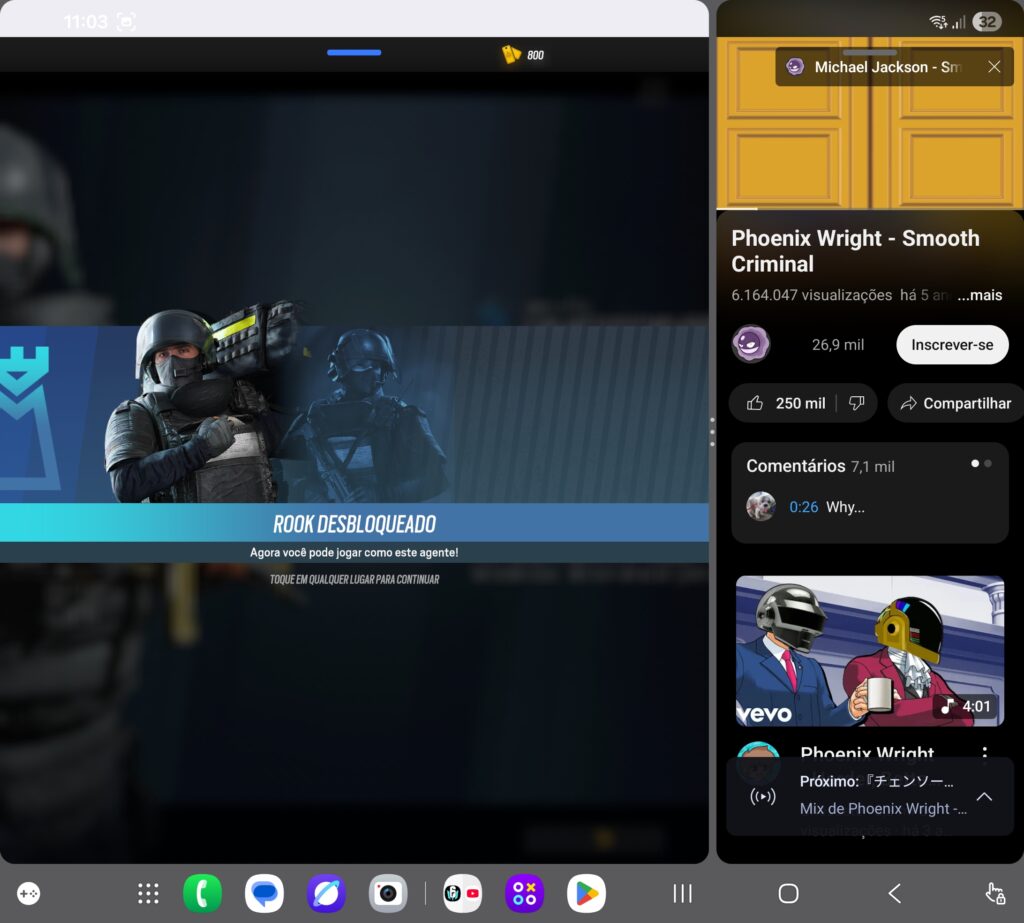Viewport: 1024px width, 923px height.
Task: Launch the Messages app from the taskbar
Action: tap(264, 893)
